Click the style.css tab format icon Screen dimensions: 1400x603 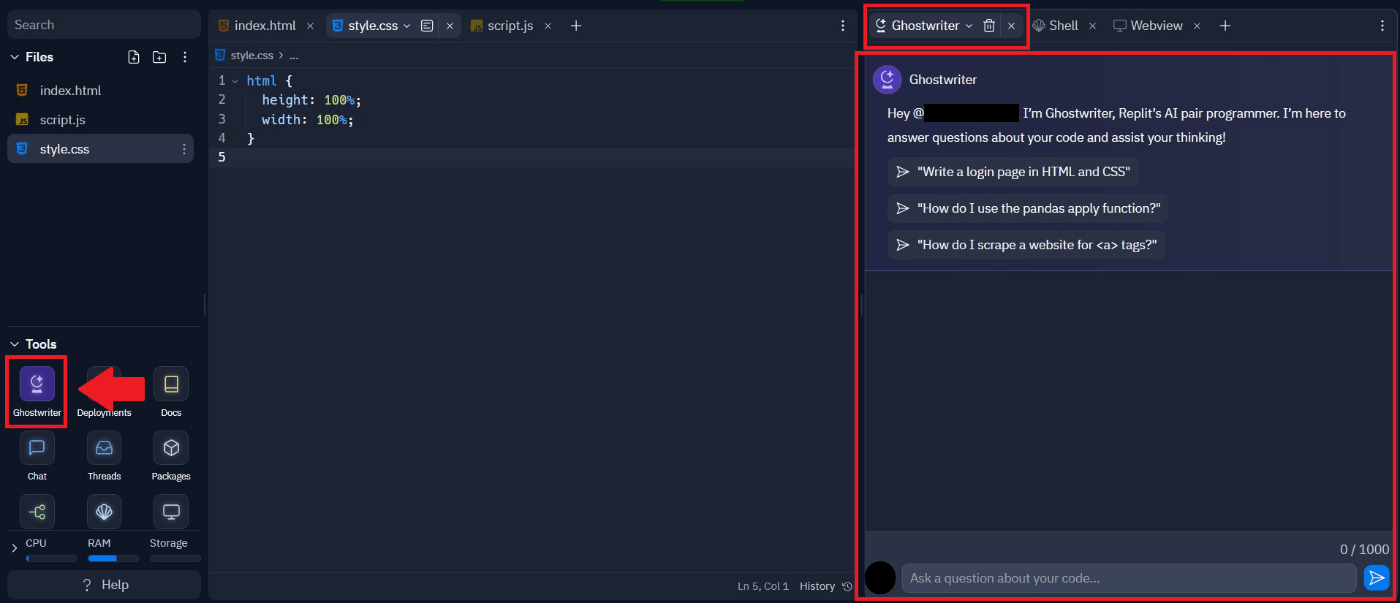tap(427, 26)
